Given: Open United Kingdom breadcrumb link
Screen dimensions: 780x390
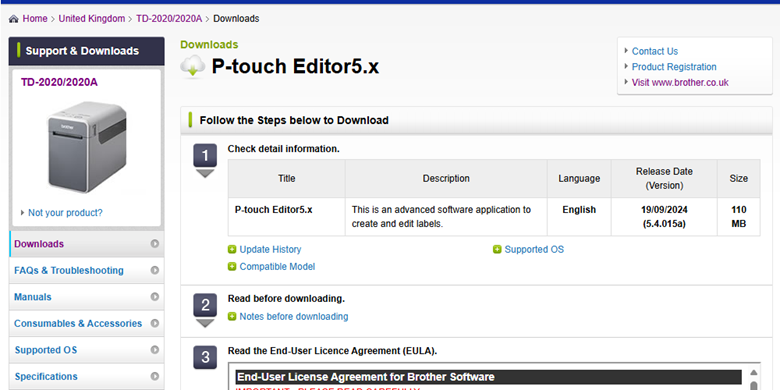Looking at the screenshot, I should [x=92, y=19].
